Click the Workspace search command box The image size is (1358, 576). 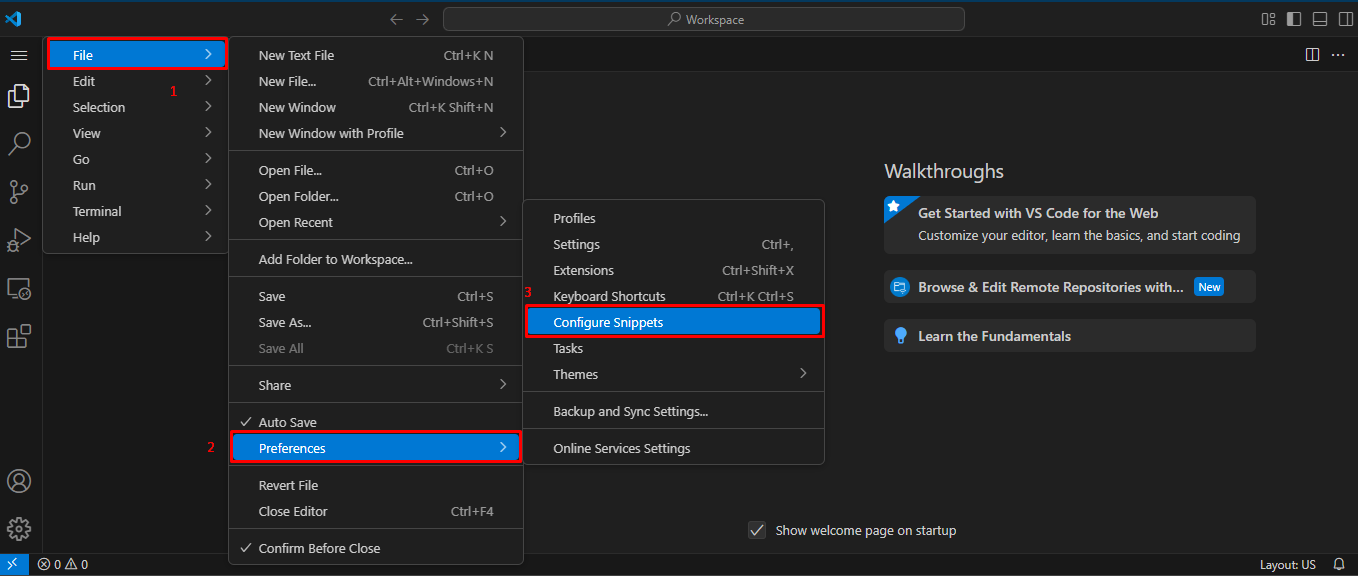704,19
